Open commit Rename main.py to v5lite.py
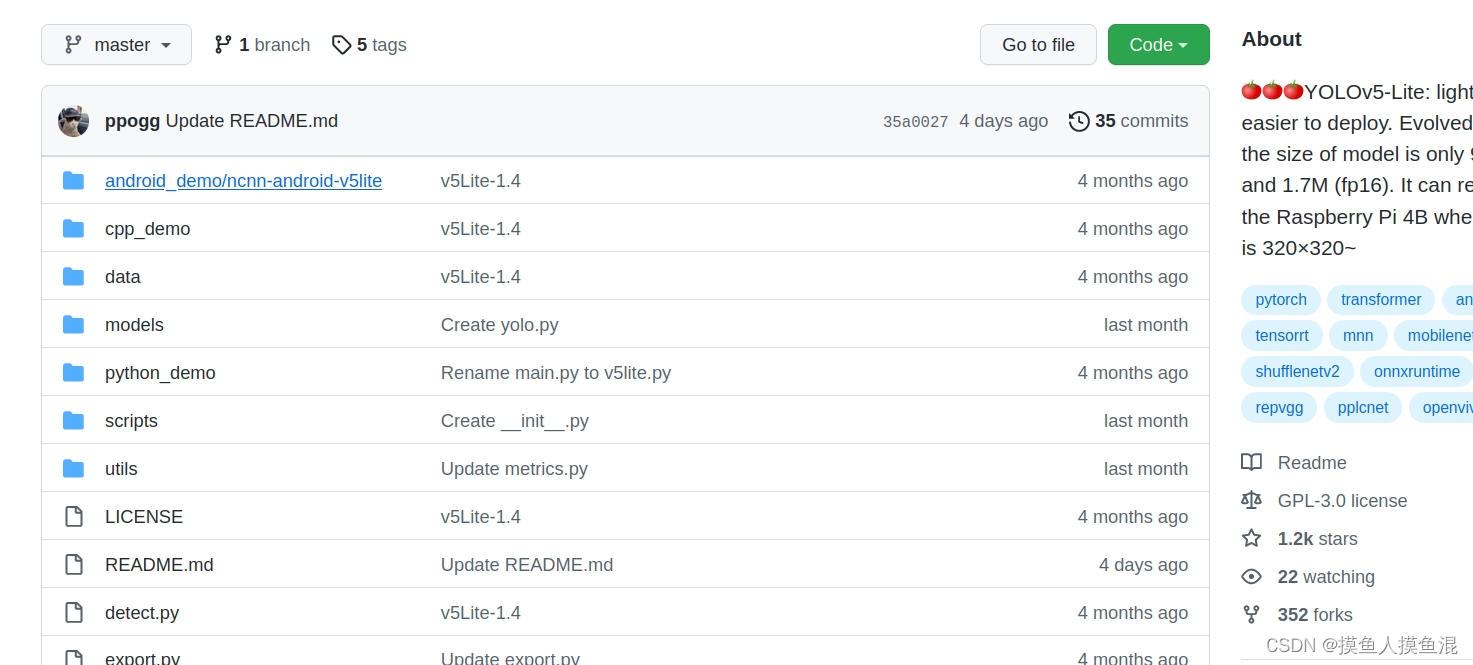1473x665 pixels. (x=556, y=373)
